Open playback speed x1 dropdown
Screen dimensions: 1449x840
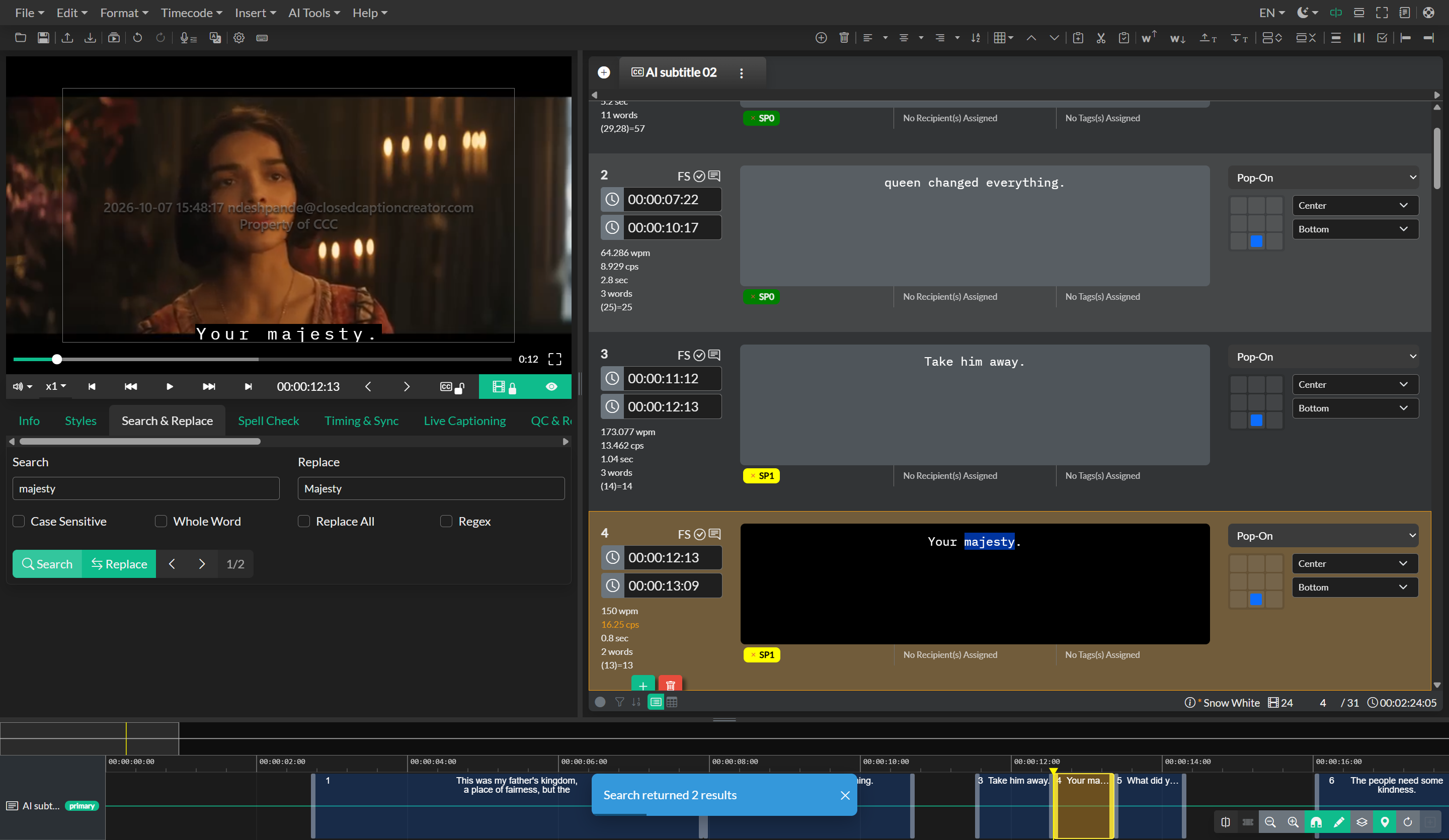coord(56,386)
